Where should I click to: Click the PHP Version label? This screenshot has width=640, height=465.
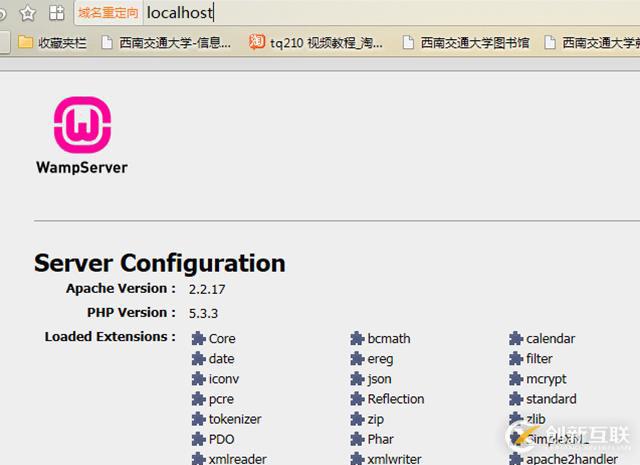(131, 313)
